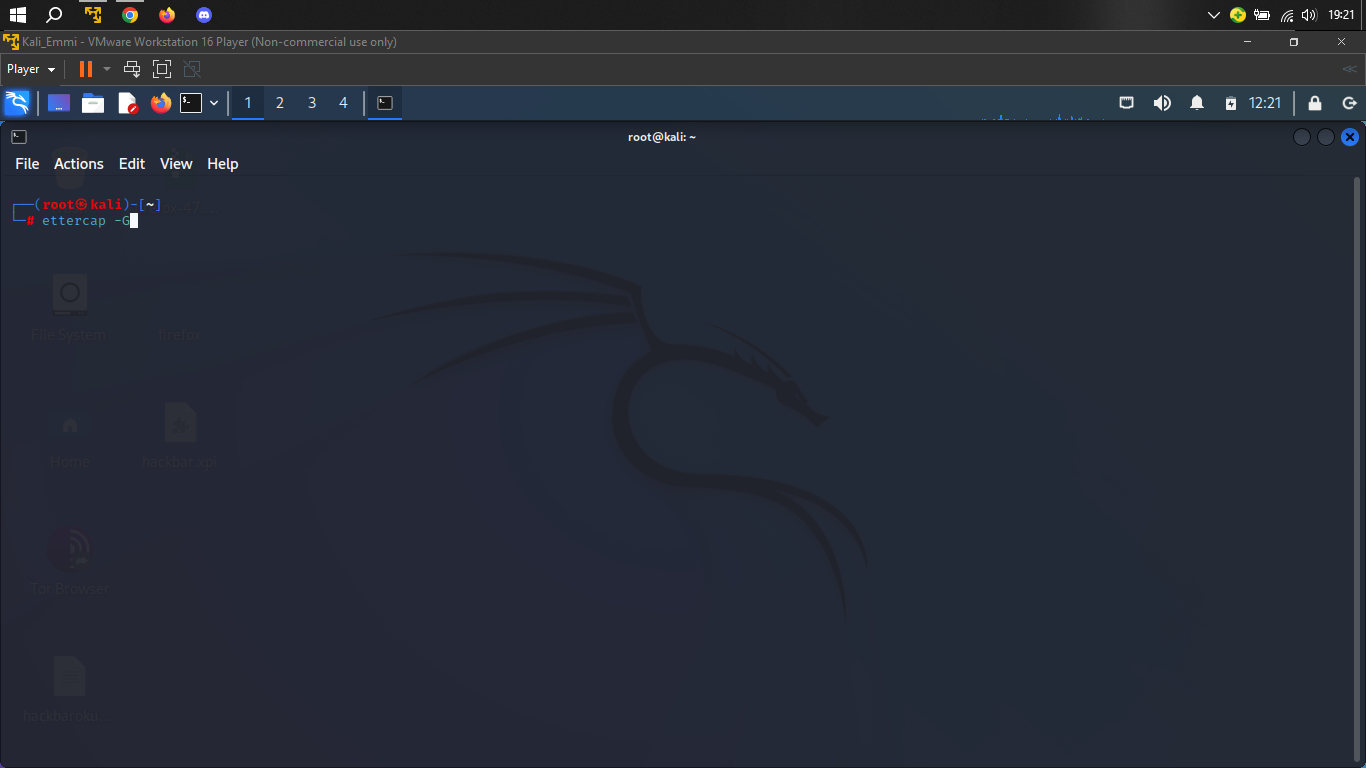Open the terminal Actions menu
The height and width of the screenshot is (768, 1366).
pos(79,164)
